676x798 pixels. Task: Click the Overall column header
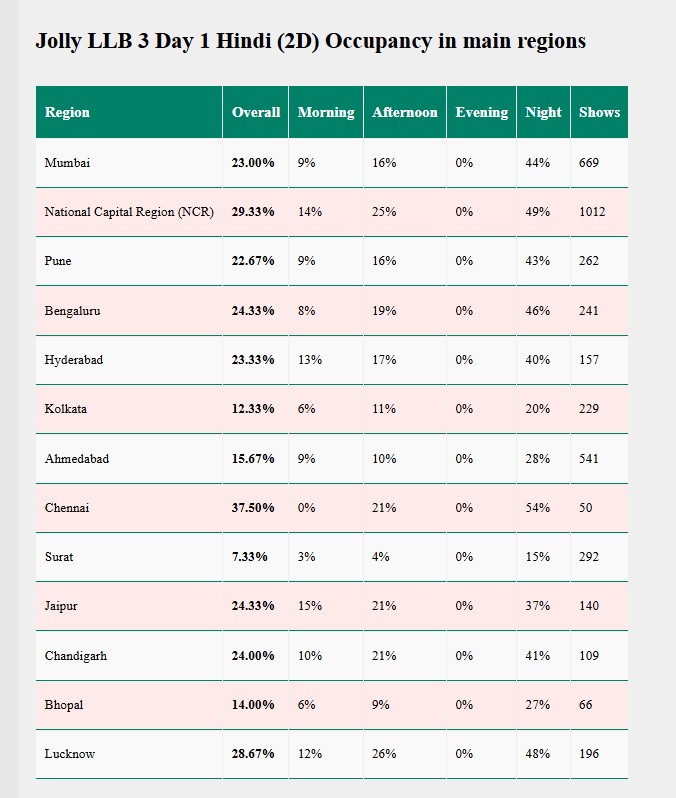pyautogui.click(x=256, y=112)
